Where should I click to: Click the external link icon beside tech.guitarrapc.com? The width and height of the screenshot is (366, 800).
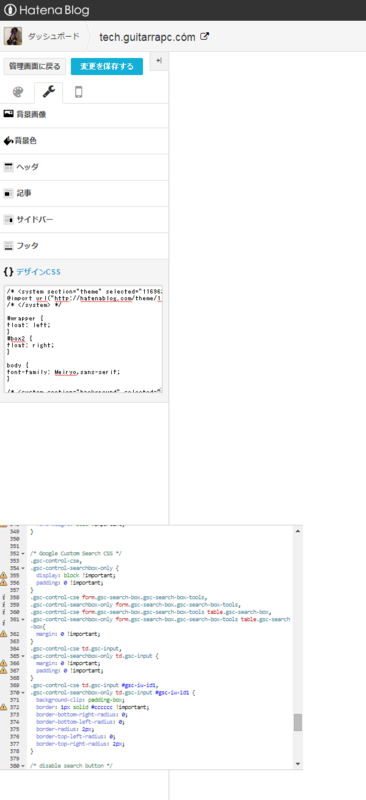[204, 36]
